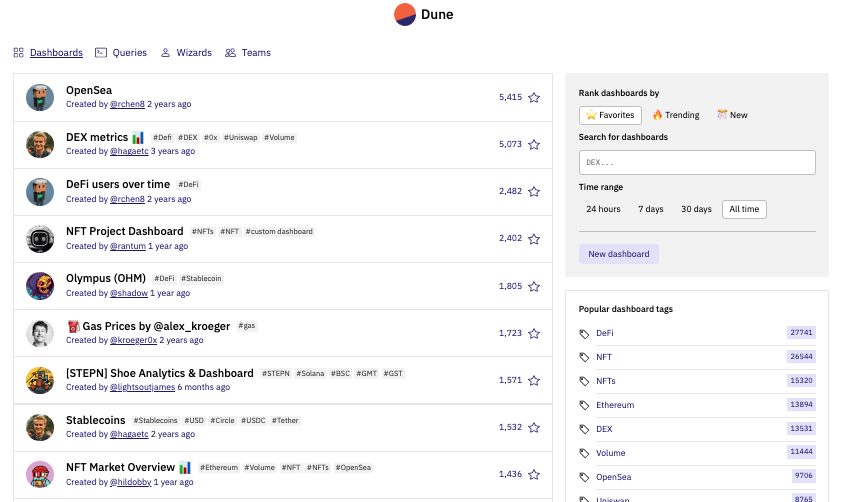Click the #Stablecoin tag on Olympus
846x502 pixels.
click(x=201, y=279)
